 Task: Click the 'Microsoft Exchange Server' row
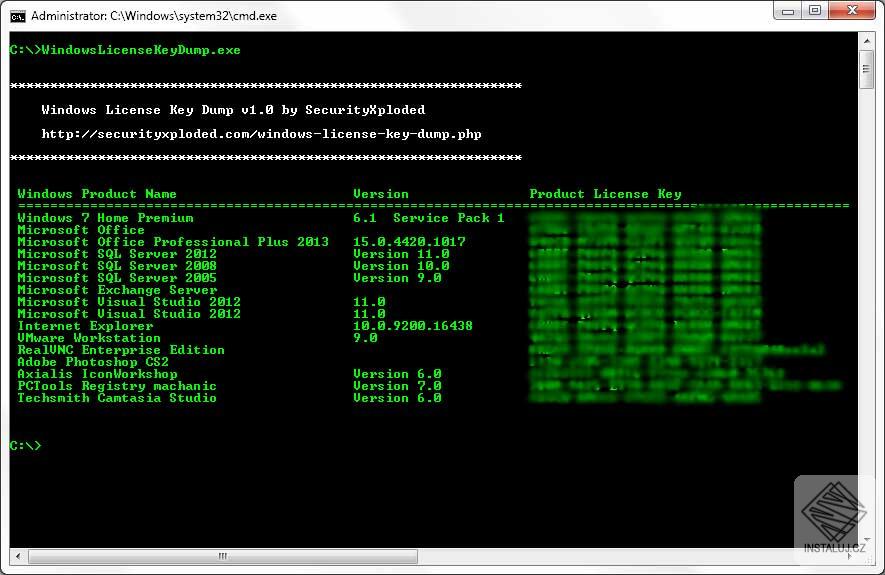pyautogui.click(x=117, y=290)
